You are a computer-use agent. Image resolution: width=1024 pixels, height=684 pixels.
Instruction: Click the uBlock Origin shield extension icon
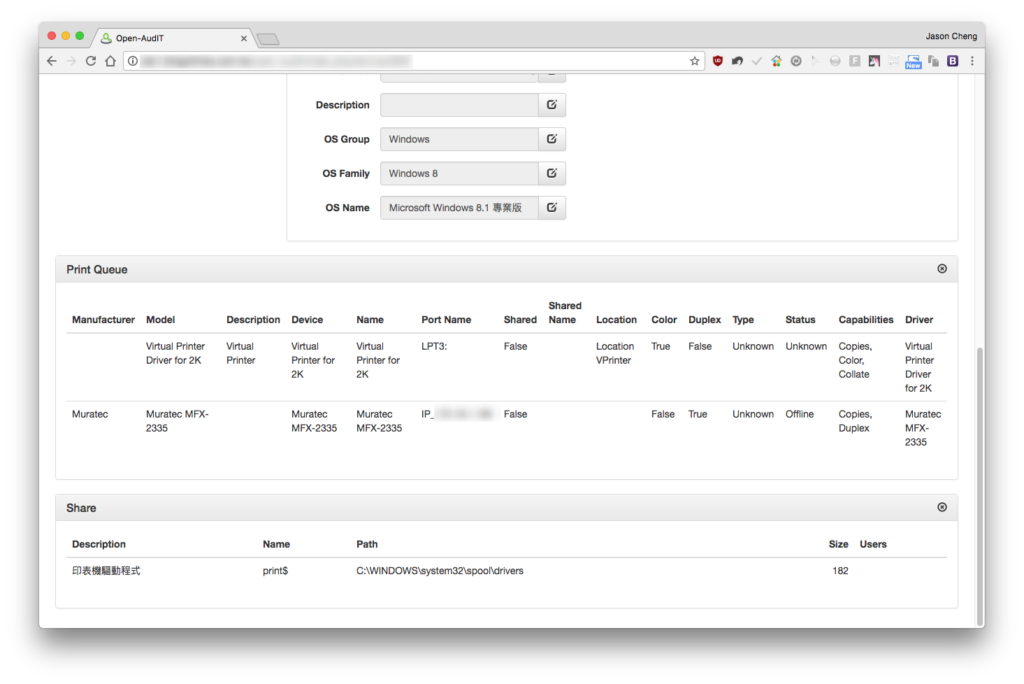point(718,61)
